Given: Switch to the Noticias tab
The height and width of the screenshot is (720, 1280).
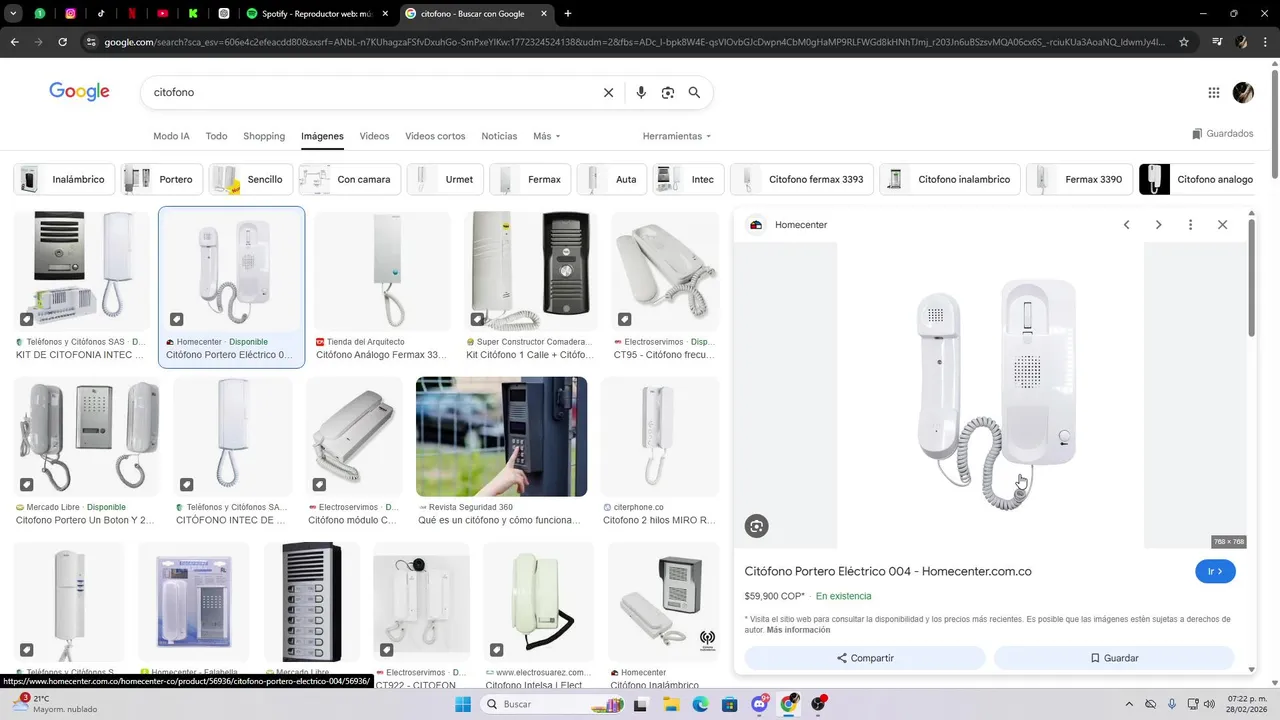Looking at the screenshot, I should click(x=499, y=136).
